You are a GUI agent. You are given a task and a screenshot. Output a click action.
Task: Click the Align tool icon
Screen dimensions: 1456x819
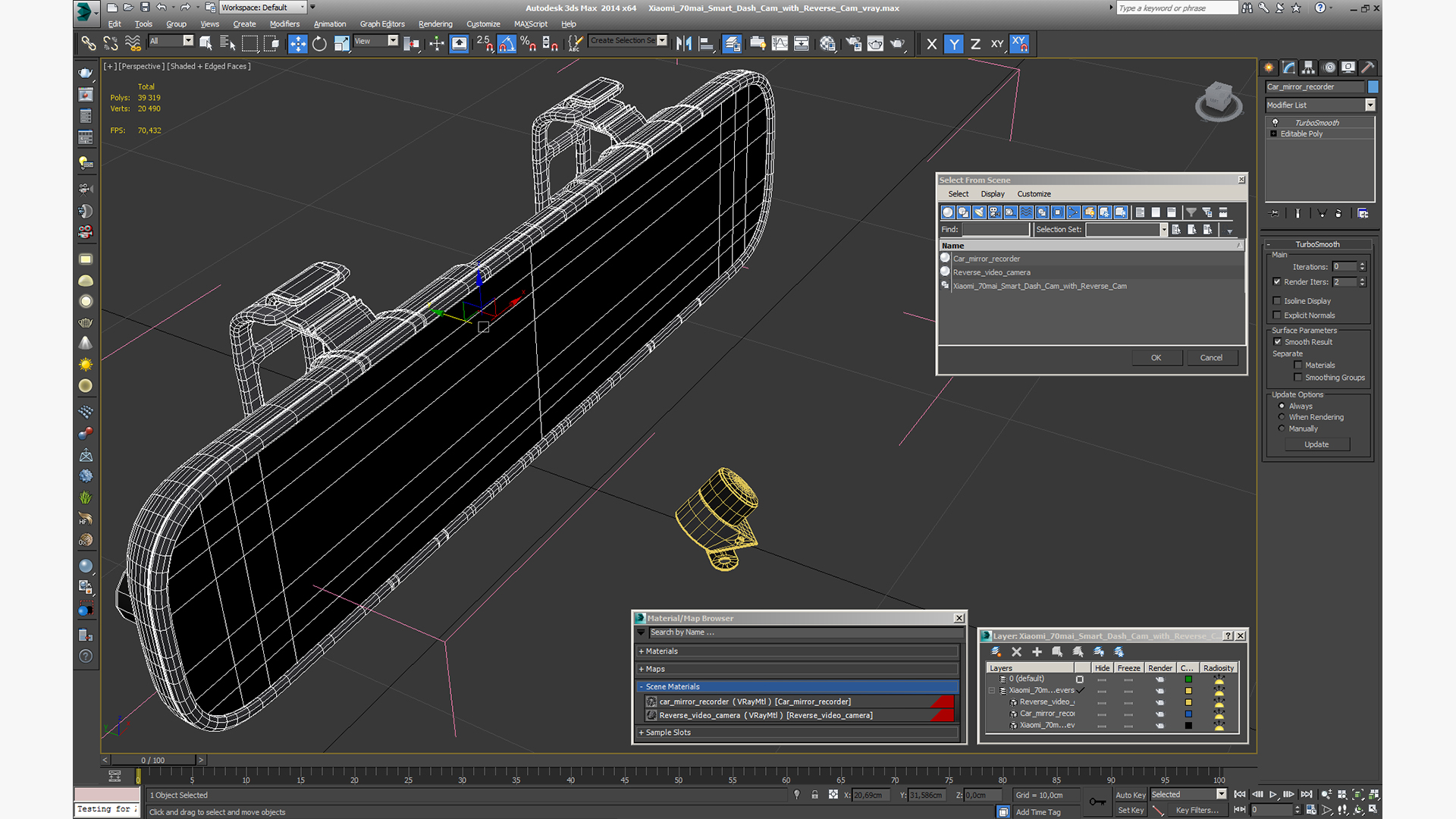[x=706, y=44]
